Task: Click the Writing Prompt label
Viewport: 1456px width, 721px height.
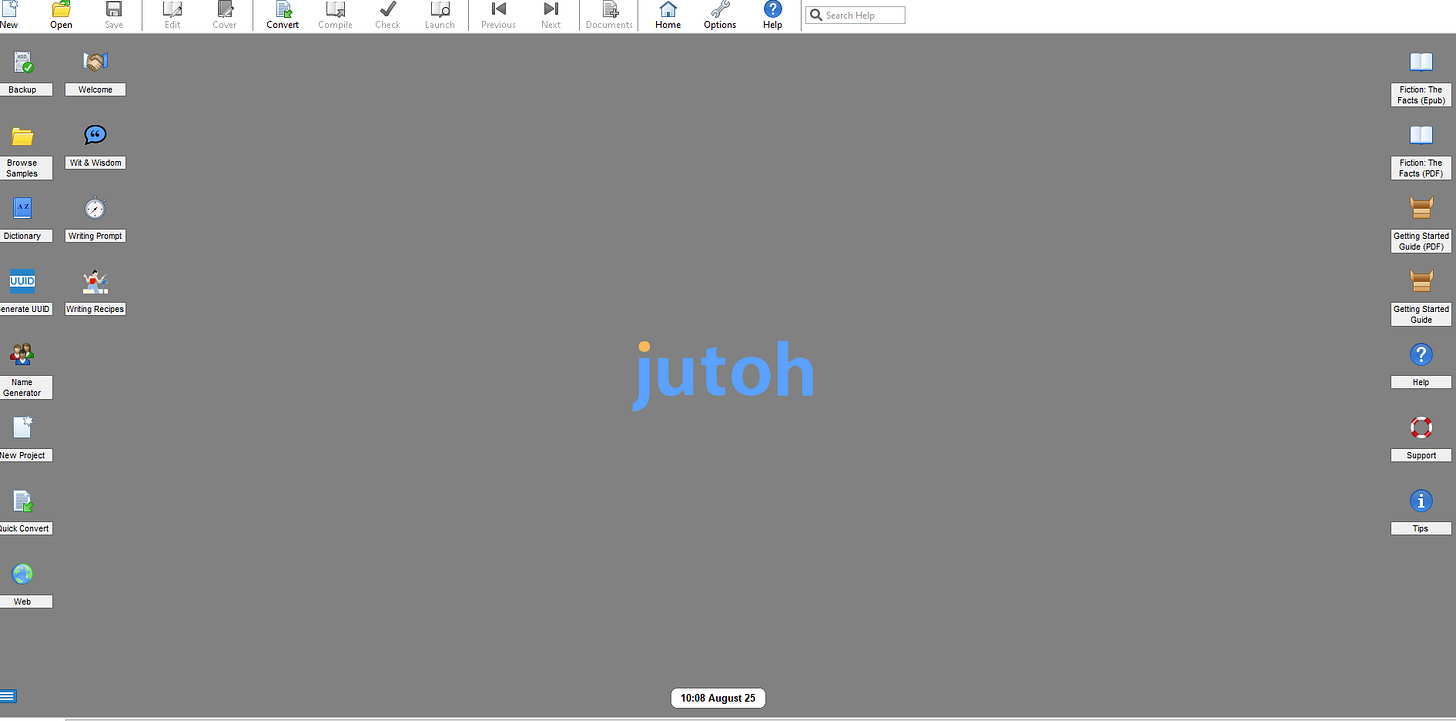Action: tap(95, 236)
